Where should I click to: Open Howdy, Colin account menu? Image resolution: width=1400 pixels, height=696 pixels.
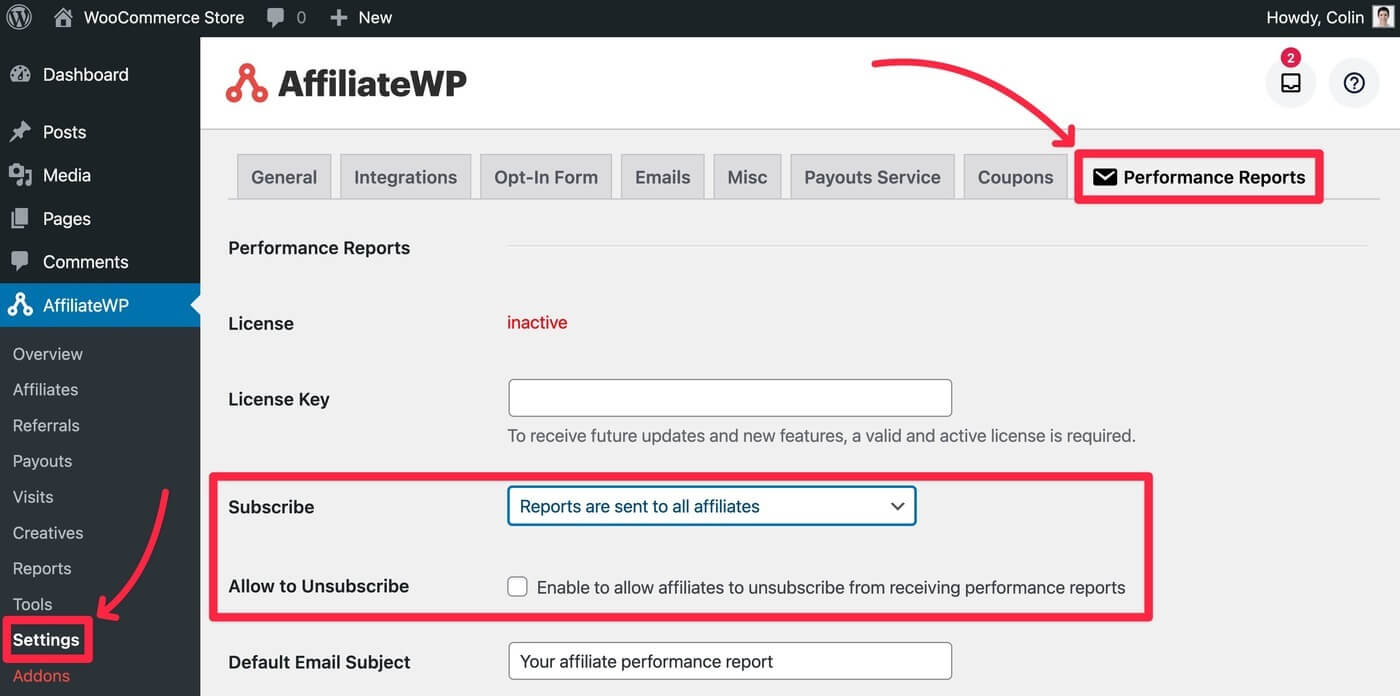(x=1314, y=17)
